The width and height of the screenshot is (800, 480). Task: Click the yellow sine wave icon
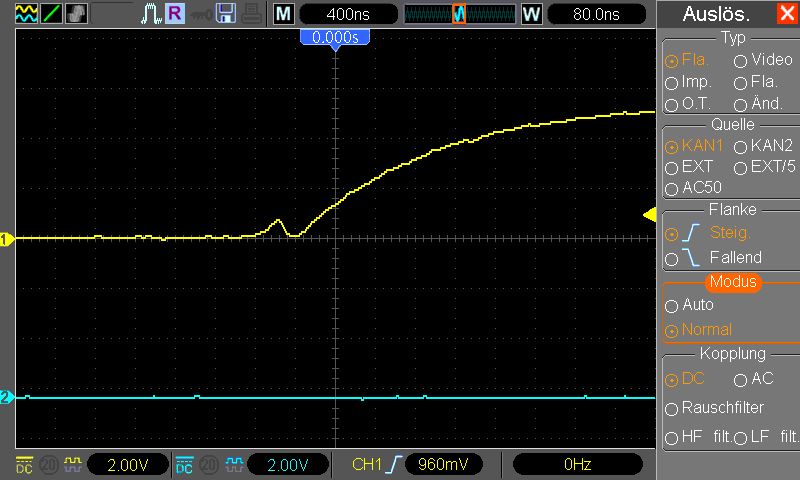[x=26, y=13]
